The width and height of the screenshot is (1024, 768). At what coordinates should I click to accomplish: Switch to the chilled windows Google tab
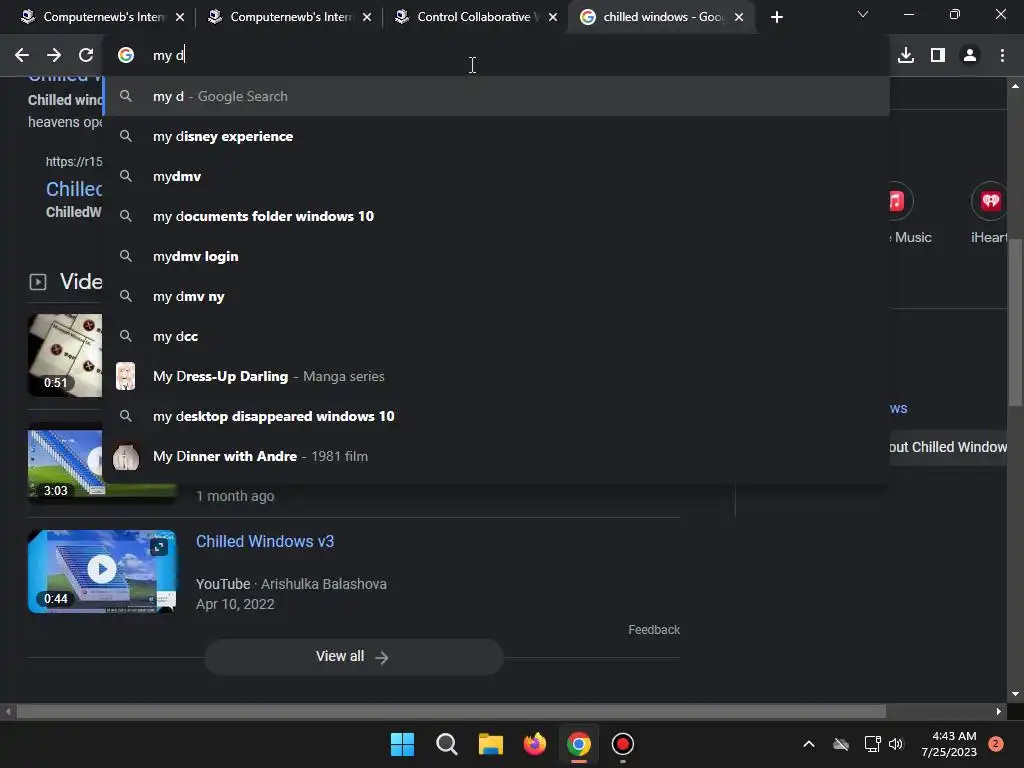(x=662, y=18)
